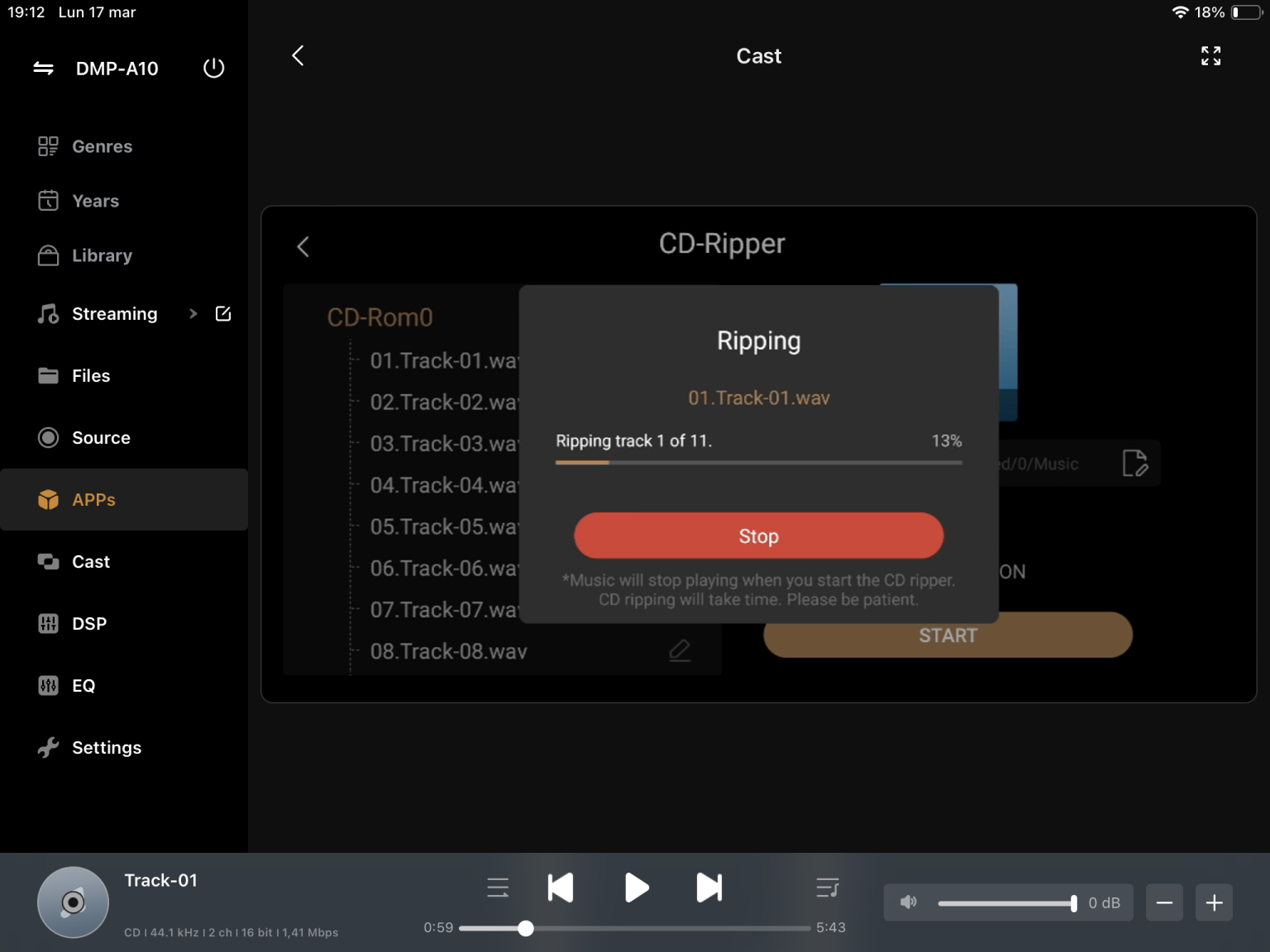The width and height of the screenshot is (1270, 952).
Task: Select 08.Track-08.wav in the list
Action: click(448, 651)
